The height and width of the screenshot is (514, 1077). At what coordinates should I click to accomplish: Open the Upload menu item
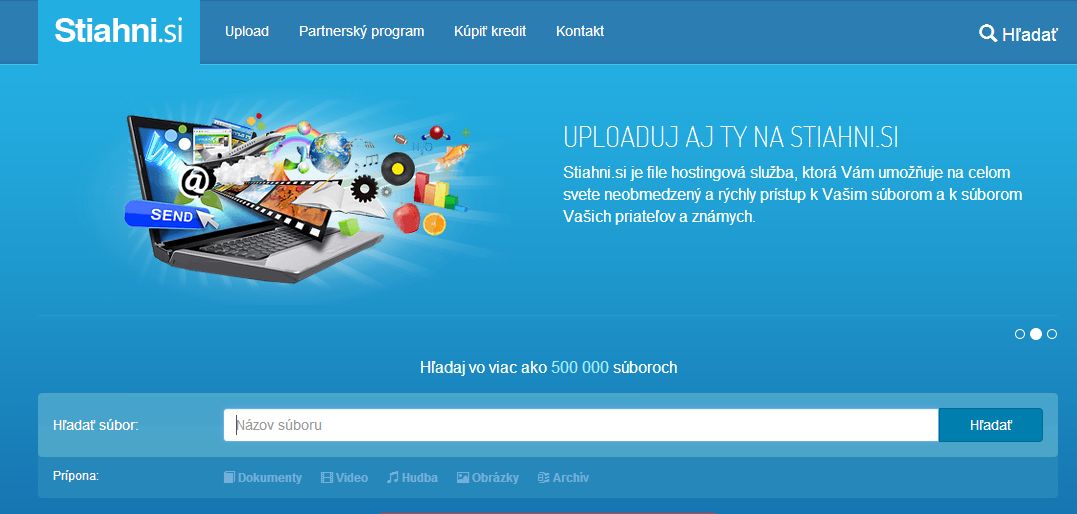point(247,32)
